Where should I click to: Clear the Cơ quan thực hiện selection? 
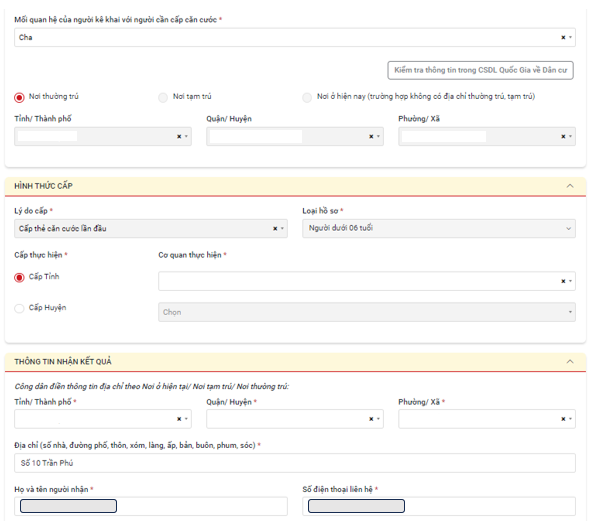(x=563, y=281)
